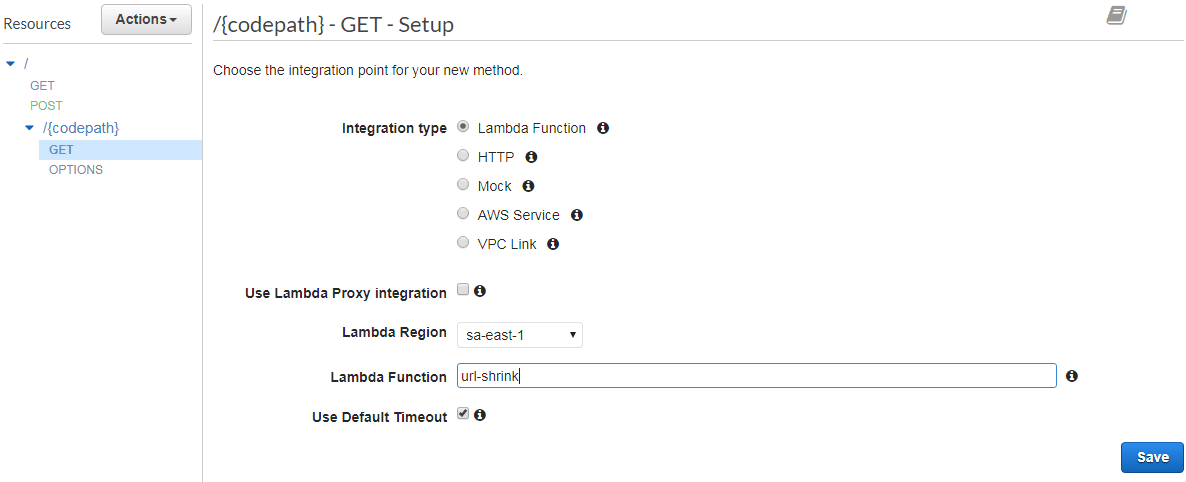Open the Actions dropdown menu
The height and width of the screenshot is (482, 1186).
[146, 19]
